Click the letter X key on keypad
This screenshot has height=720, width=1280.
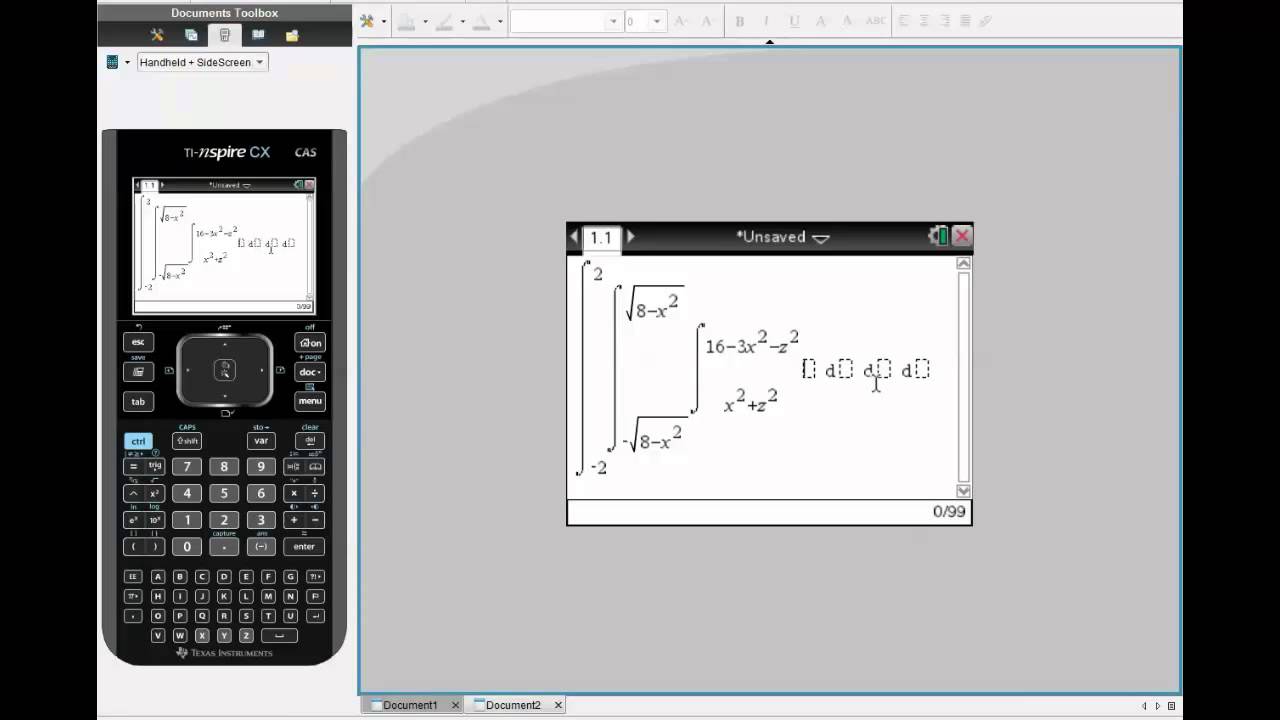pyautogui.click(x=202, y=635)
